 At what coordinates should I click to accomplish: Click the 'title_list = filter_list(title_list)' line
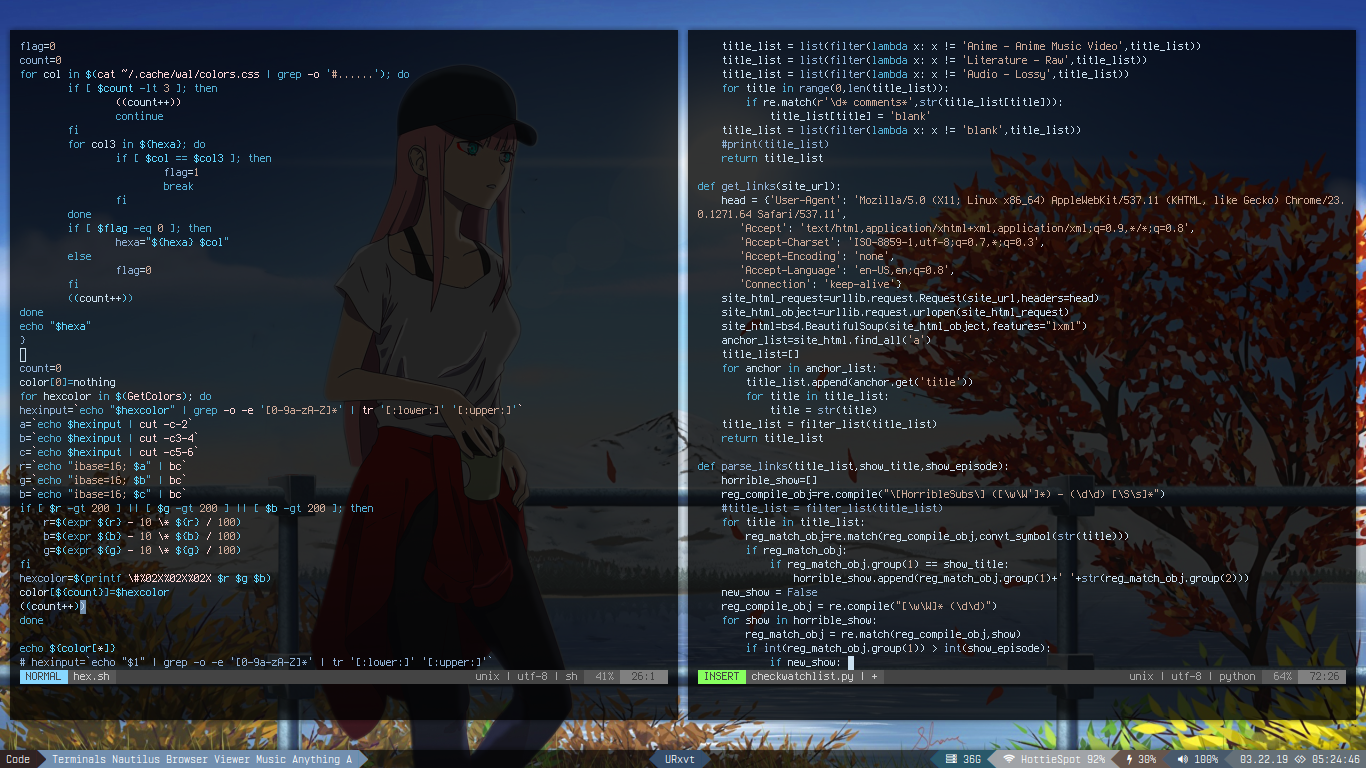point(830,424)
